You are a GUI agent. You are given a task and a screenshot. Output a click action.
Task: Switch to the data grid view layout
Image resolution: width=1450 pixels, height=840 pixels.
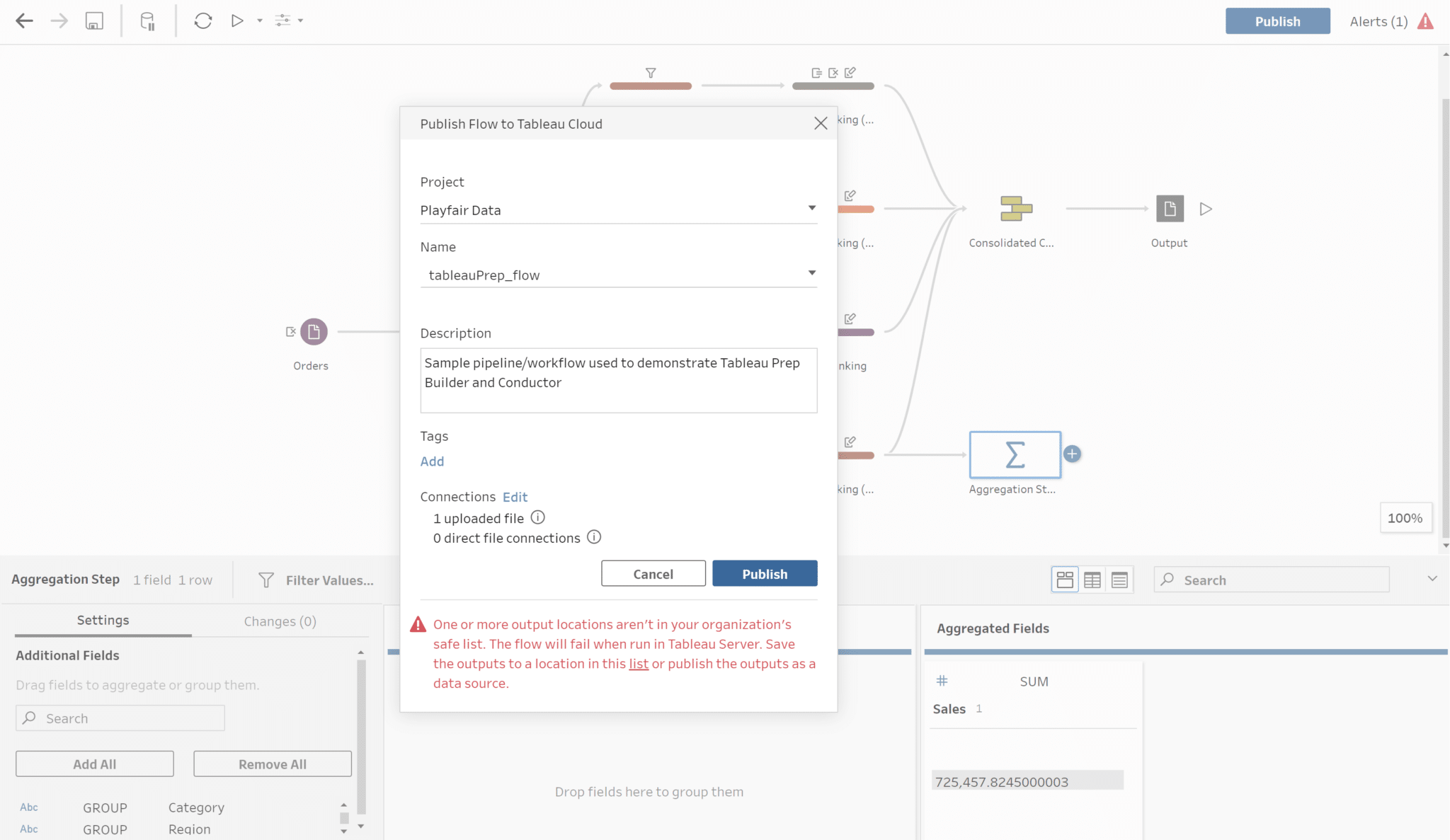pos(1092,579)
